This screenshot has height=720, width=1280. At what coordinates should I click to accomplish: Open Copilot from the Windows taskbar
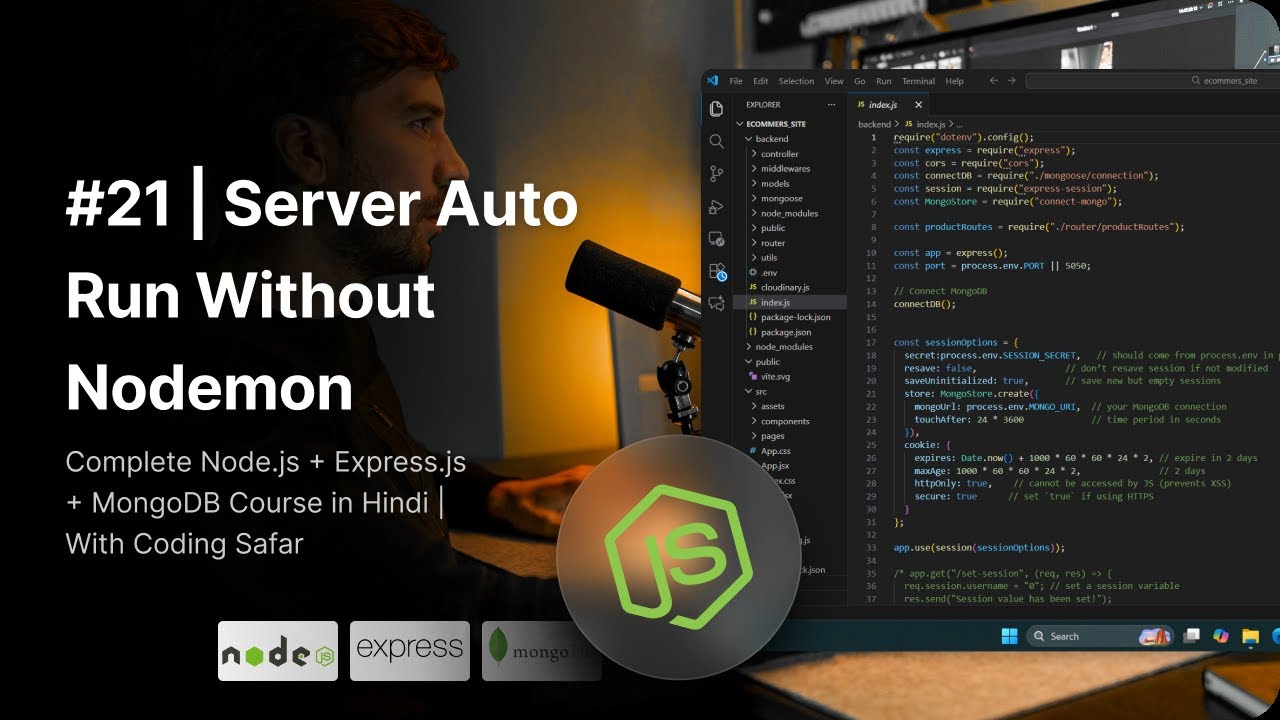point(1220,636)
